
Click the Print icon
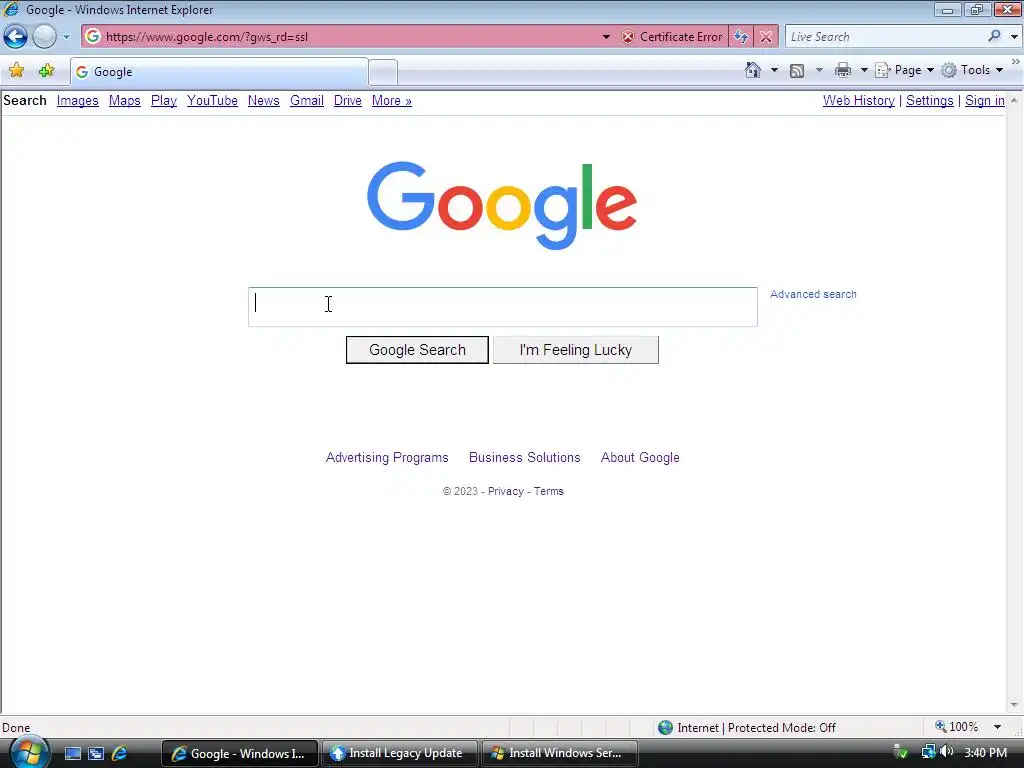tap(843, 70)
